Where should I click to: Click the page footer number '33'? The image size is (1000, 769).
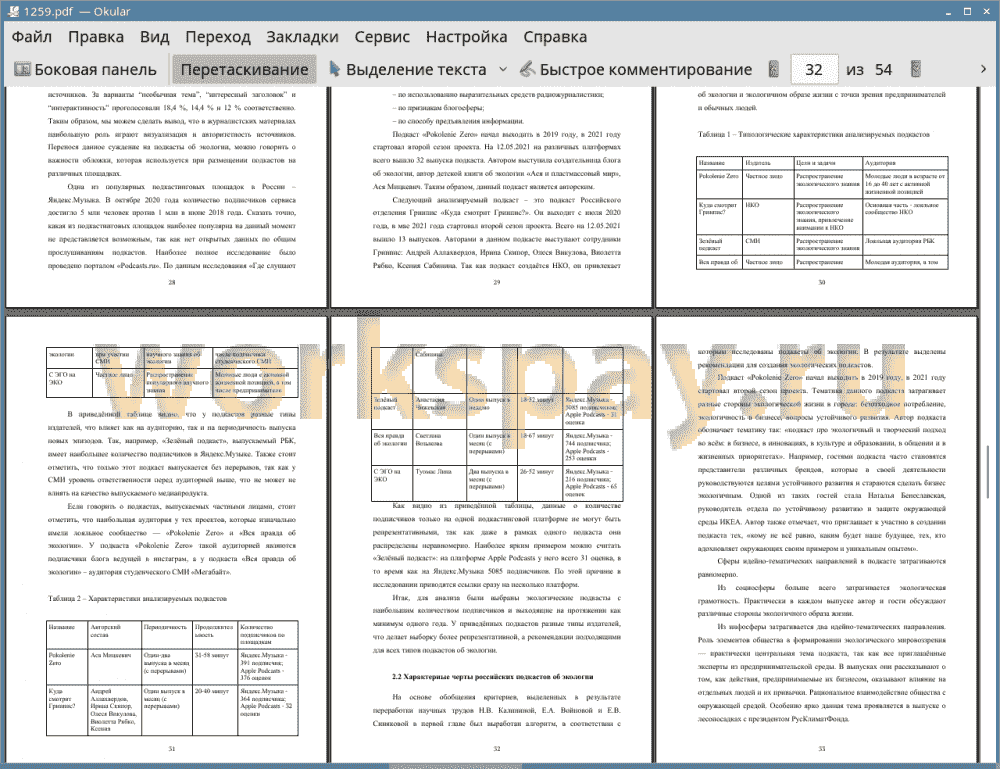821,749
